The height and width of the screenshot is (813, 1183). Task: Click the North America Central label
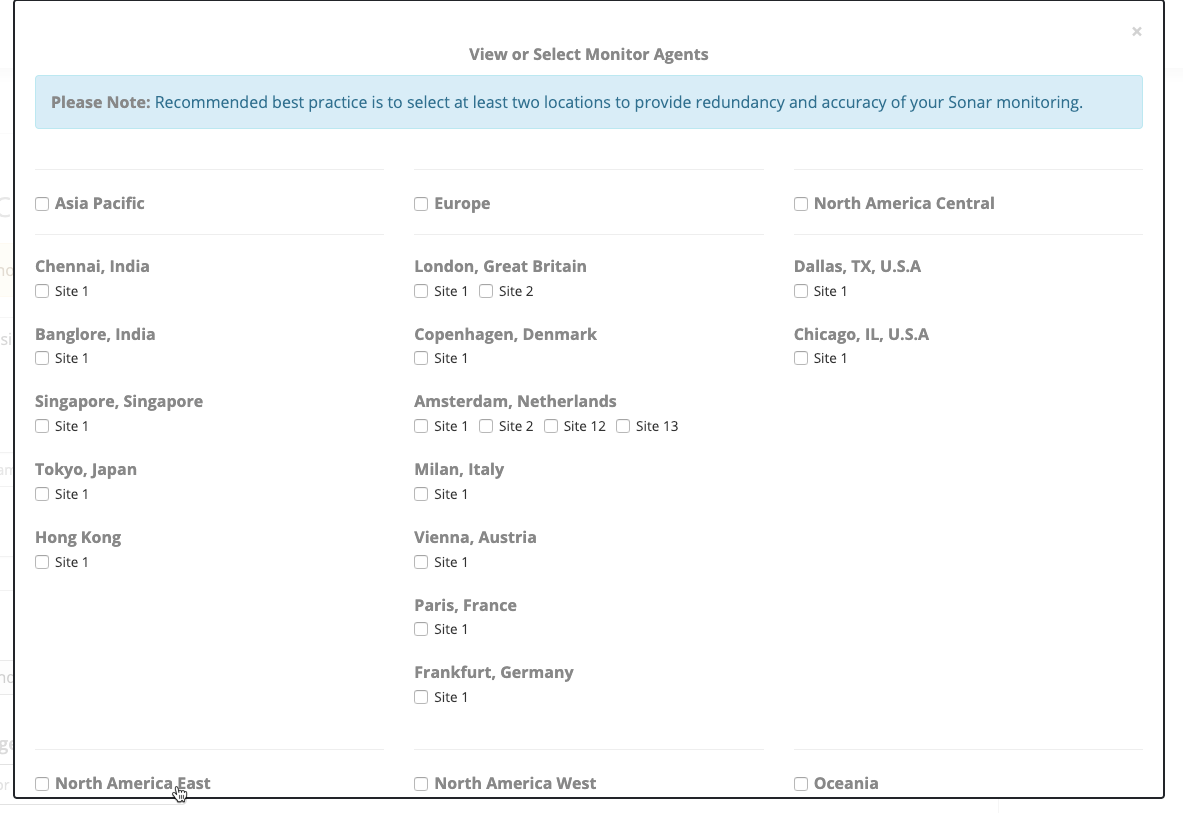[x=904, y=204]
